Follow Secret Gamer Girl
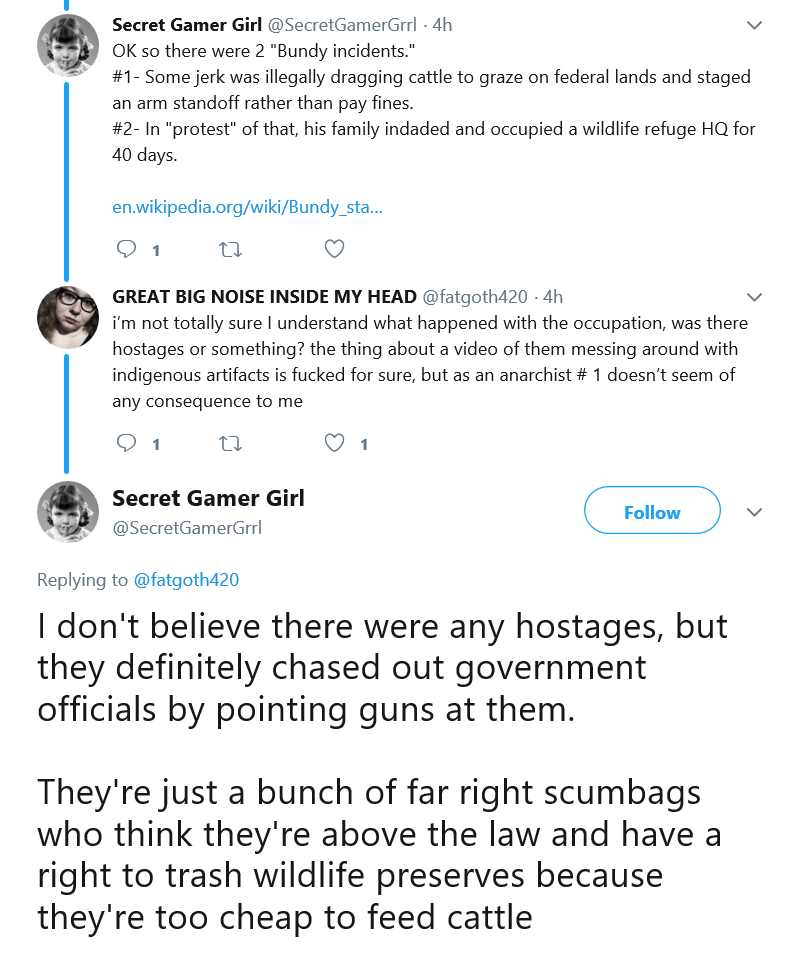This screenshot has height=953, width=797. tap(652, 511)
